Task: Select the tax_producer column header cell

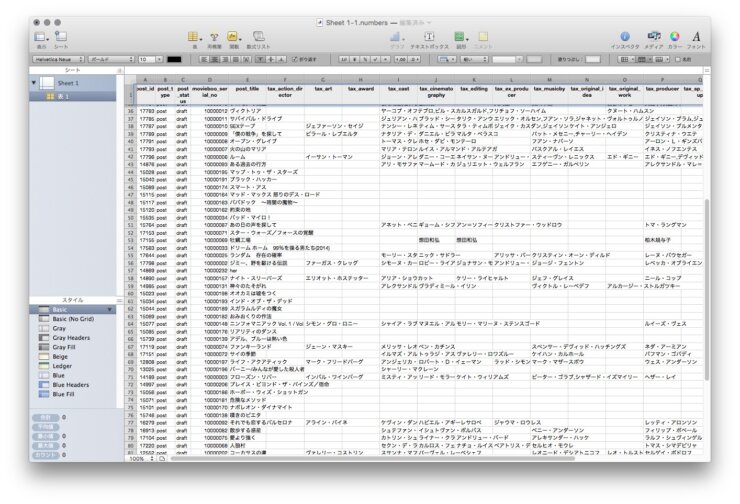Action: tap(662, 95)
